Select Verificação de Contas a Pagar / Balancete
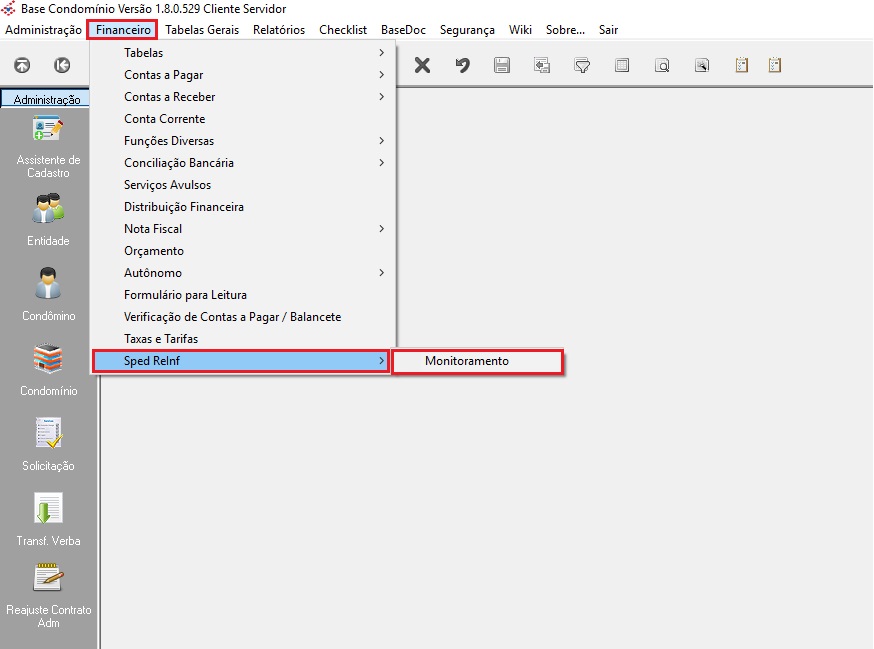The width and height of the screenshot is (874, 649). [x=242, y=317]
